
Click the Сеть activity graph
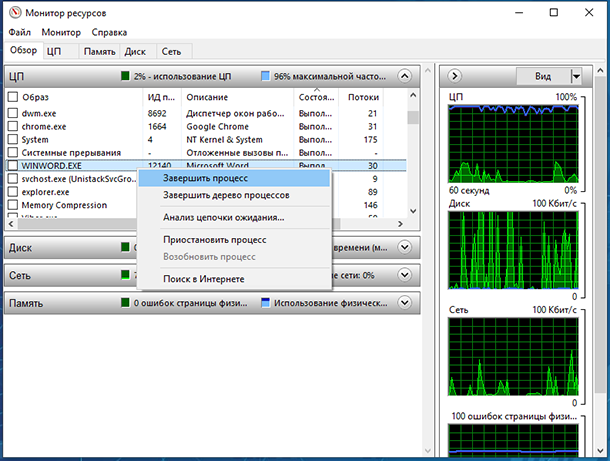click(513, 356)
